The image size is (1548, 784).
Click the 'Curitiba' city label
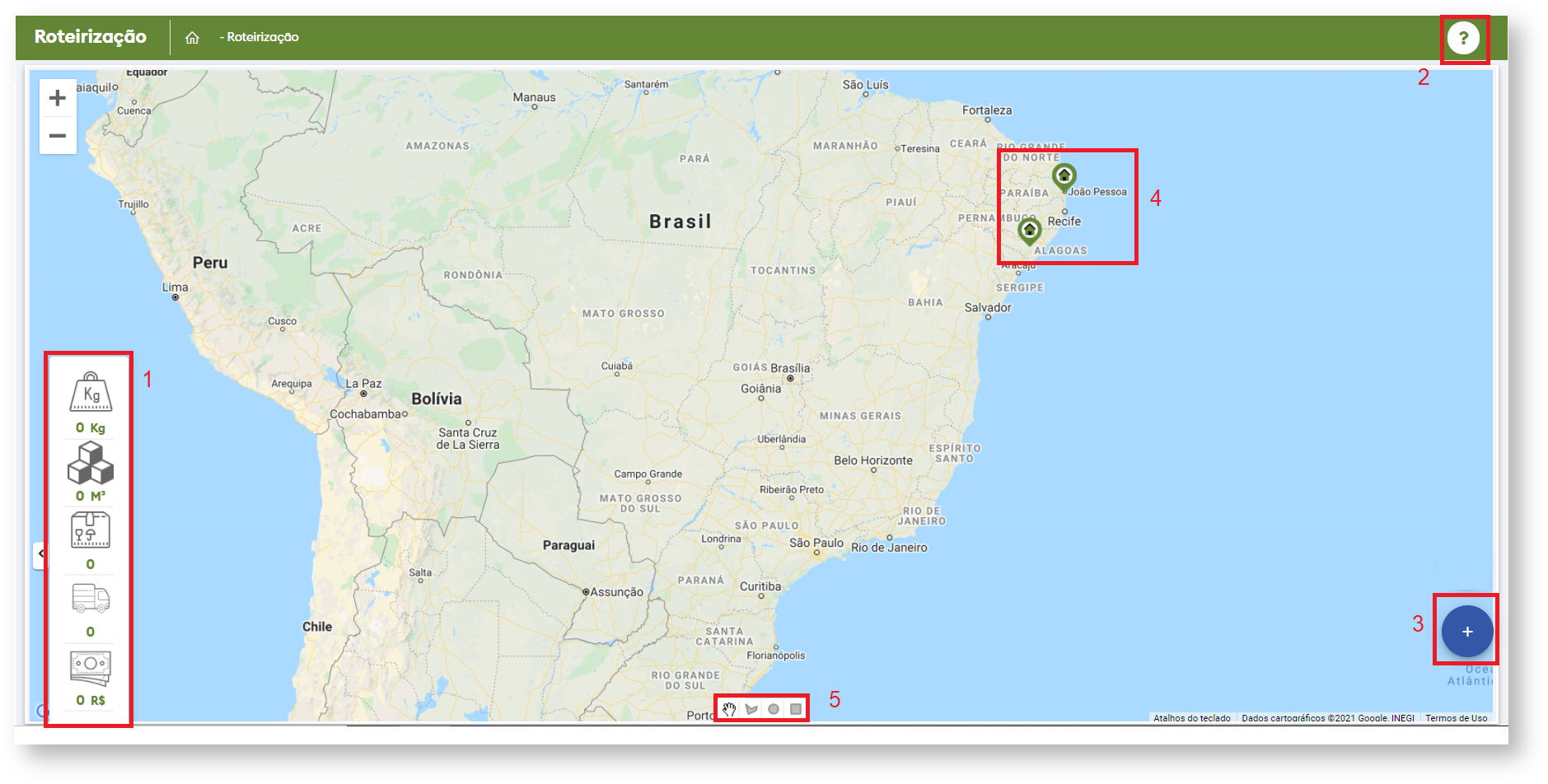point(760,586)
